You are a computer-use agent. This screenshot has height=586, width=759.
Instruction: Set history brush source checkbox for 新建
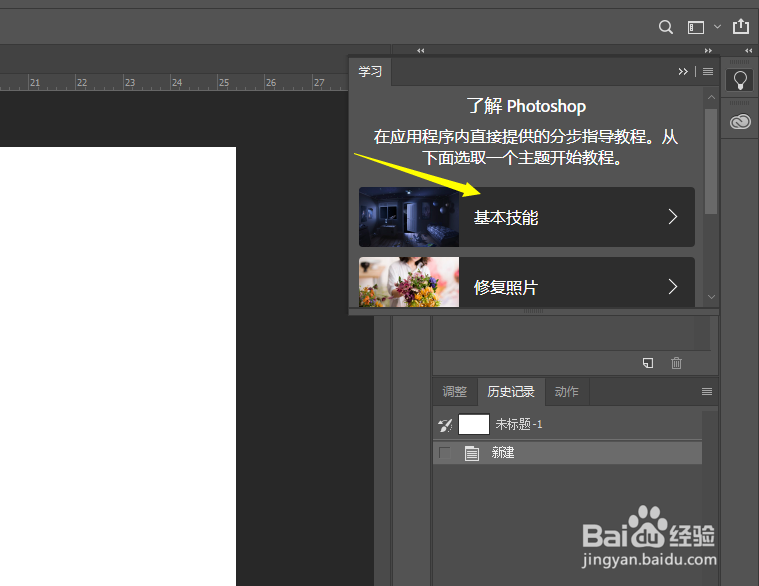pos(444,453)
